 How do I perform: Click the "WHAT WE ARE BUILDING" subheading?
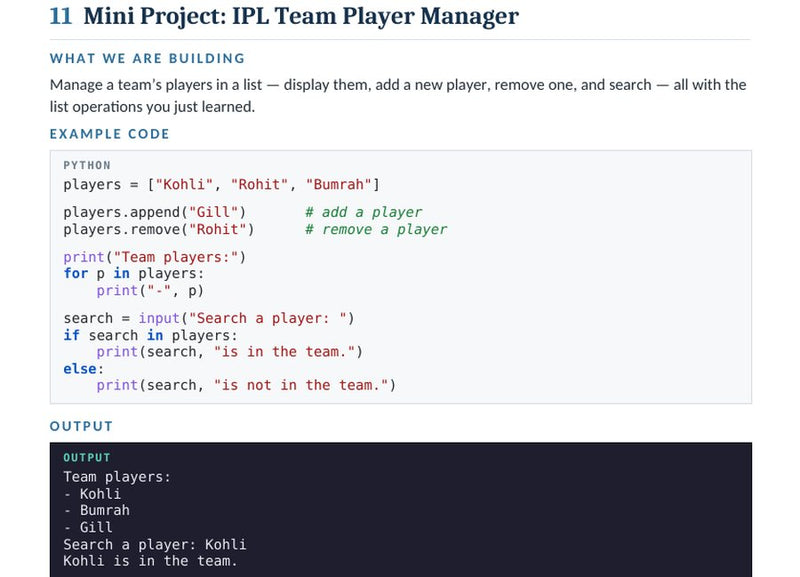pyautogui.click(x=147, y=58)
